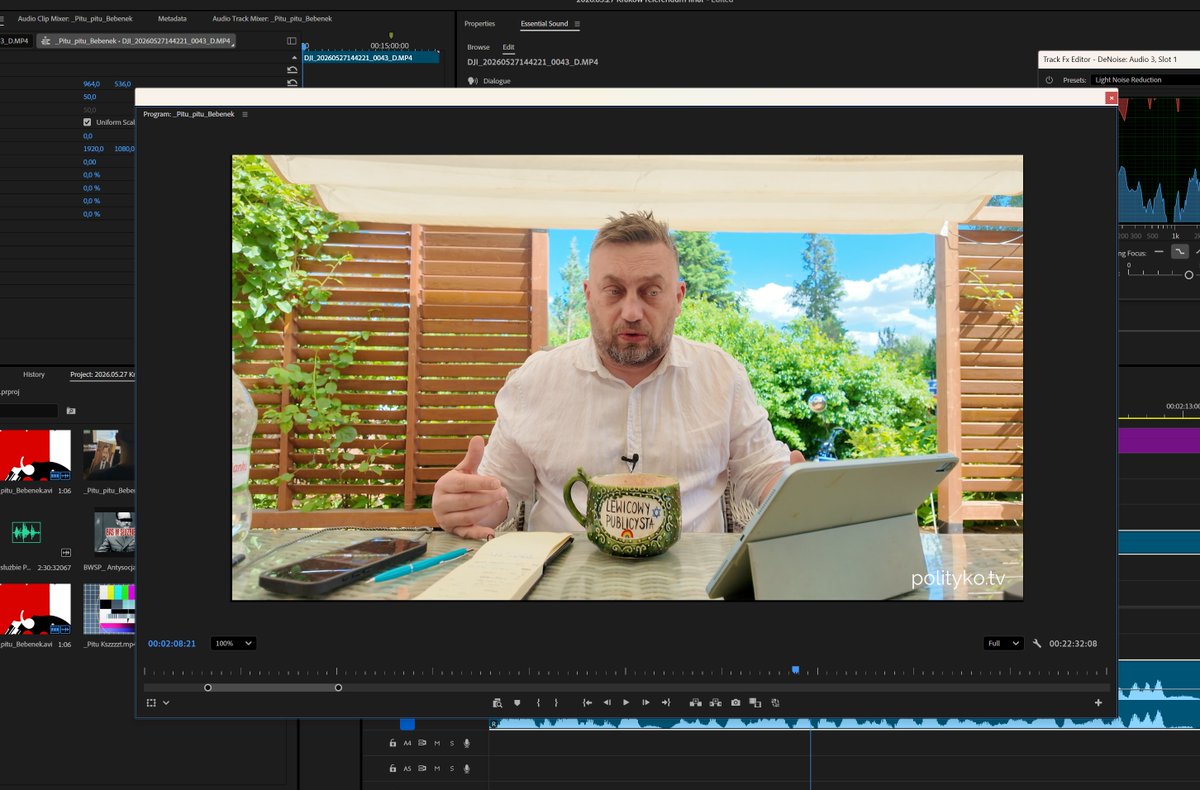This screenshot has height=790, width=1200.
Task: Toggle Uniform Scale checkbox
Action: click(x=87, y=122)
